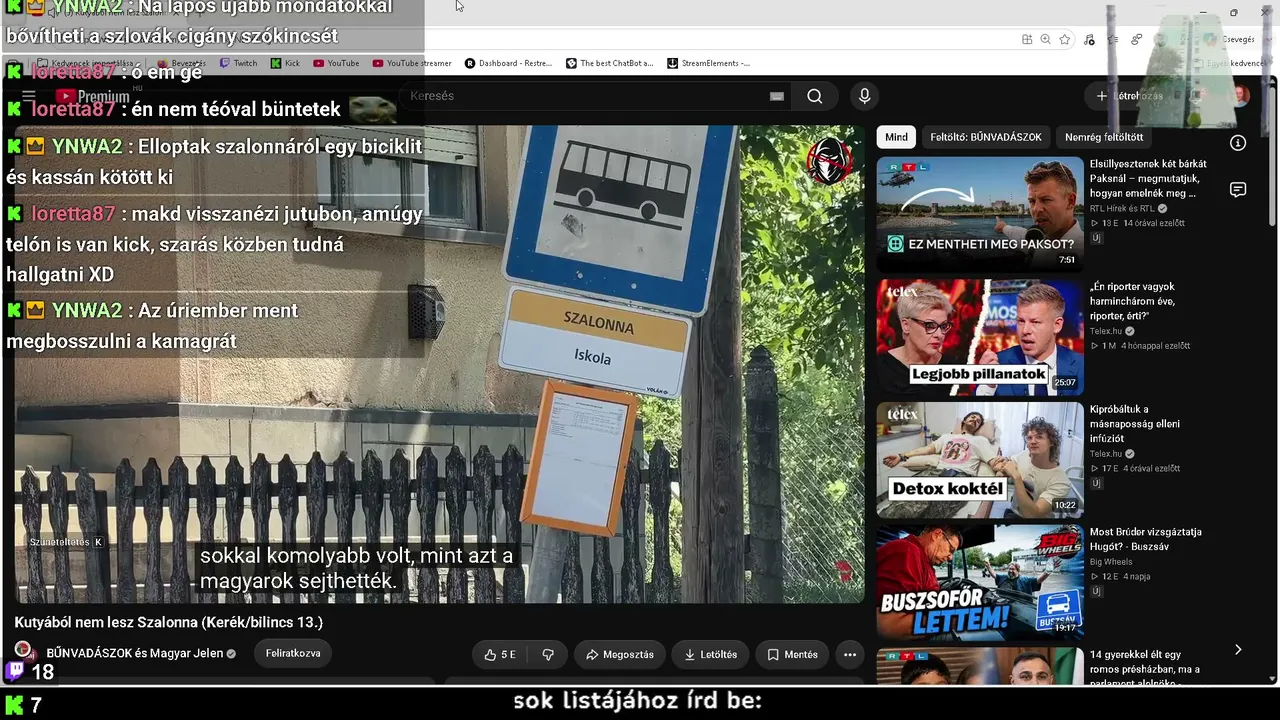Click the zoom magnifier icon in address bar
The image size is (1280, 720).
(1045, 39)
